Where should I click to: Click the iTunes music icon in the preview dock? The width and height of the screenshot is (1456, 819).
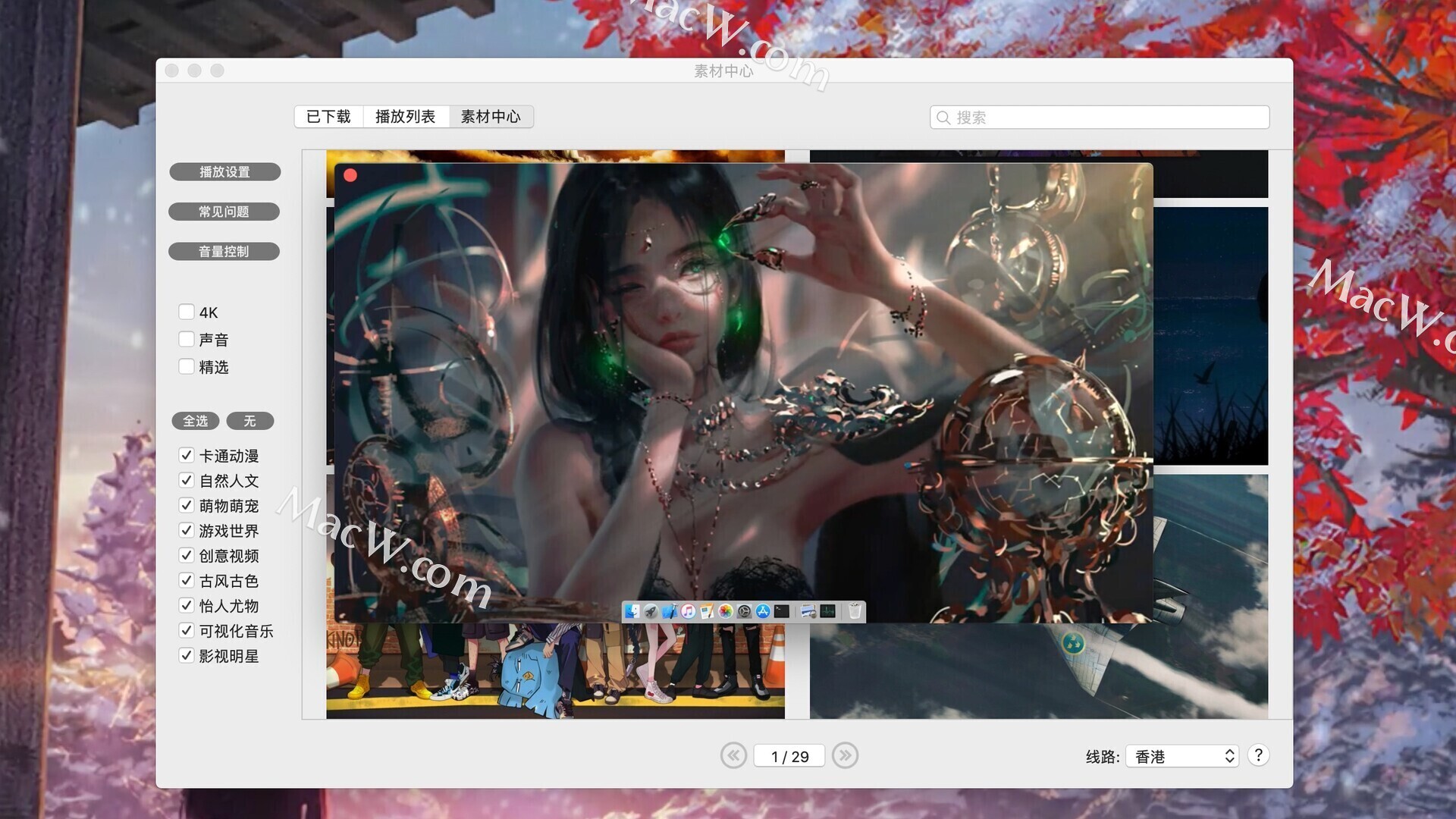pos(688,611)
